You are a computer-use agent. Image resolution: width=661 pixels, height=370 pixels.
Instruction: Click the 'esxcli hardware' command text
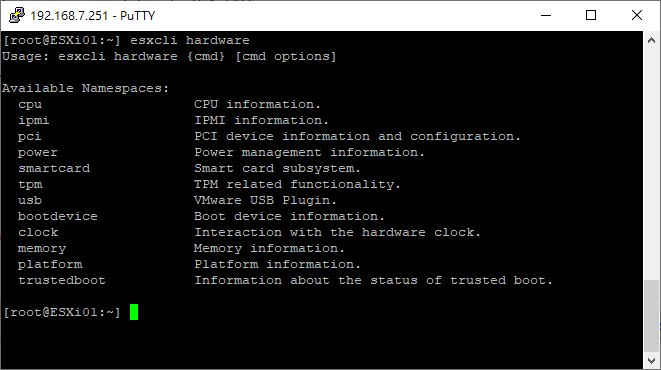click(190, 40)
